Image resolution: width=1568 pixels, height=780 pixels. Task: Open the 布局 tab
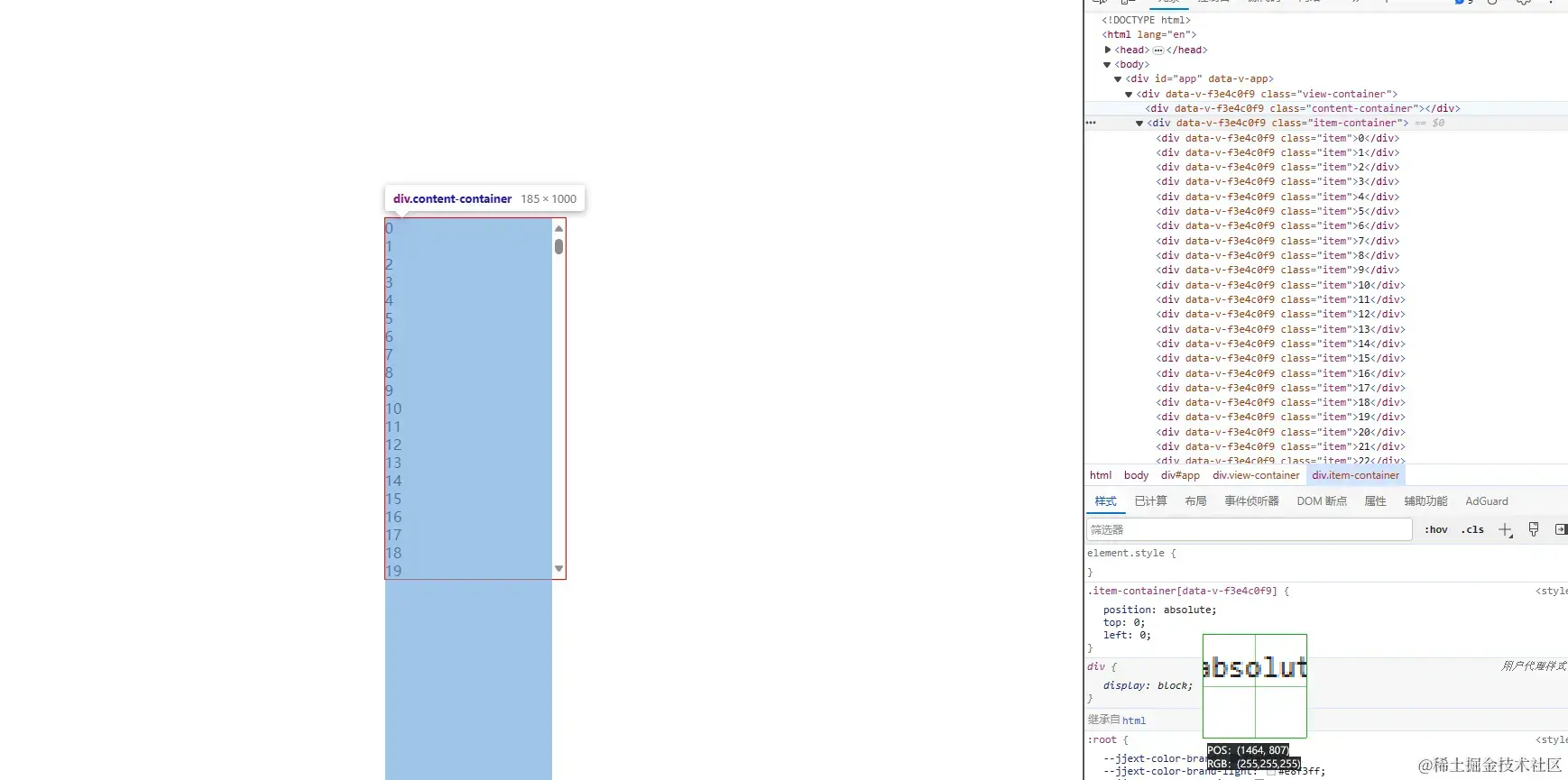point(1195,501)
